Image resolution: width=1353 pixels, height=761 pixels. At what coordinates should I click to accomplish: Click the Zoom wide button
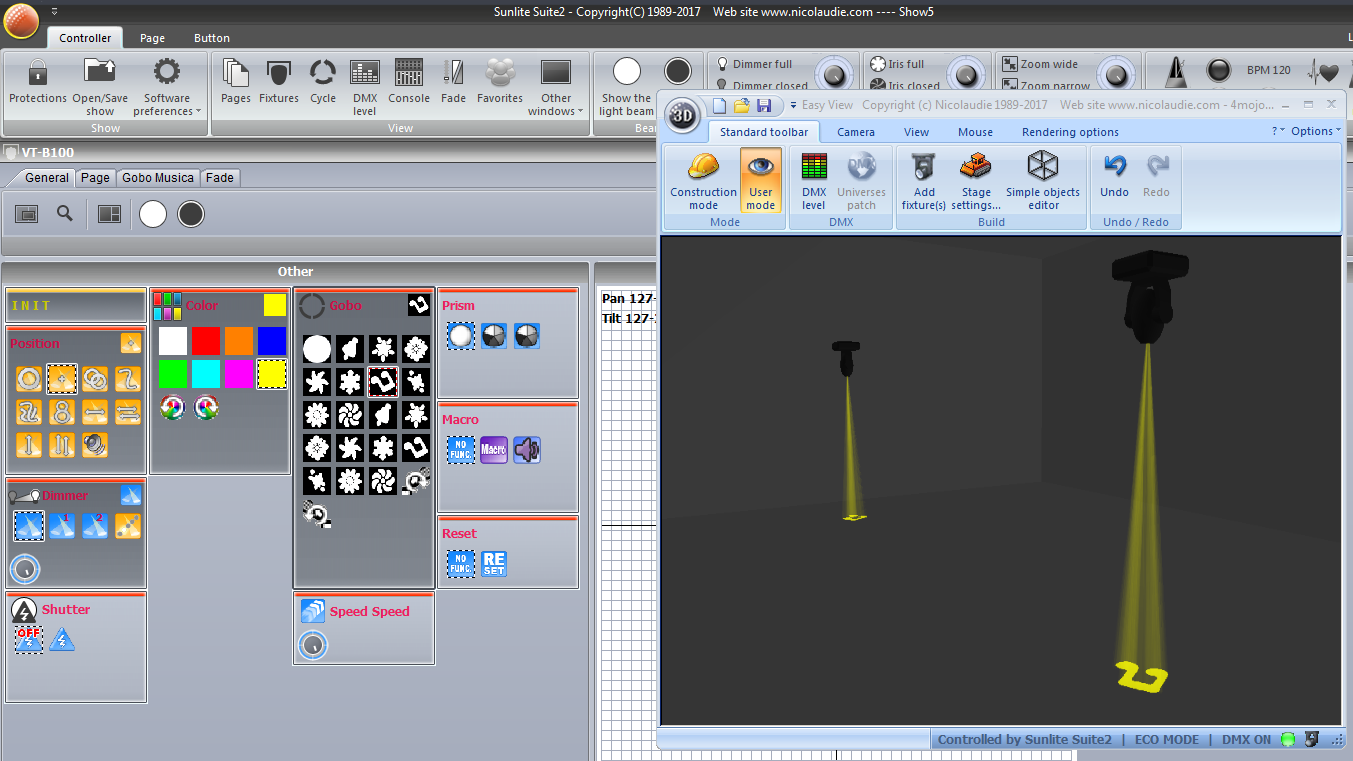click(x=1041, y=64)
